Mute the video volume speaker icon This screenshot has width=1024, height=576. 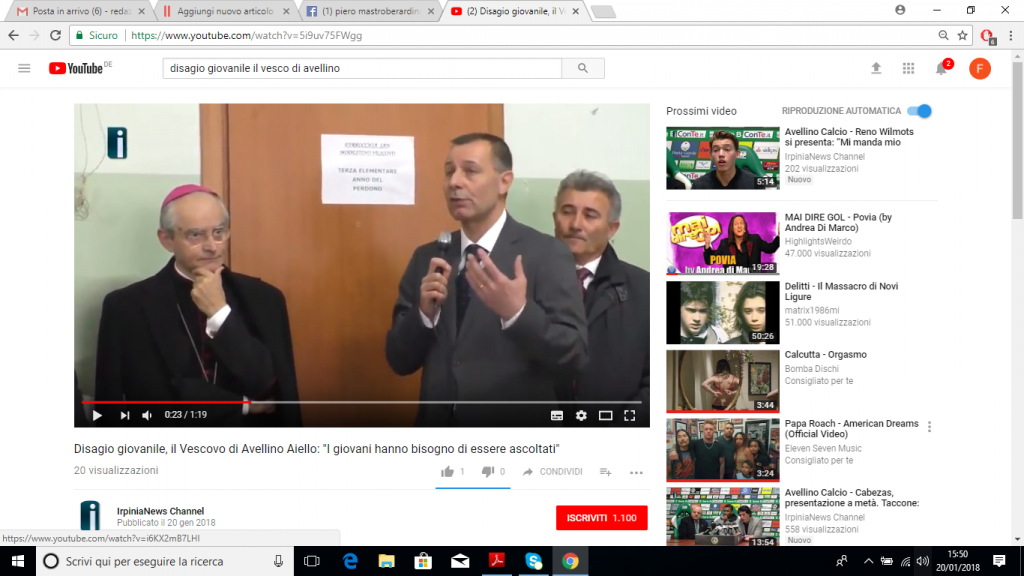(x=147, y=415)
